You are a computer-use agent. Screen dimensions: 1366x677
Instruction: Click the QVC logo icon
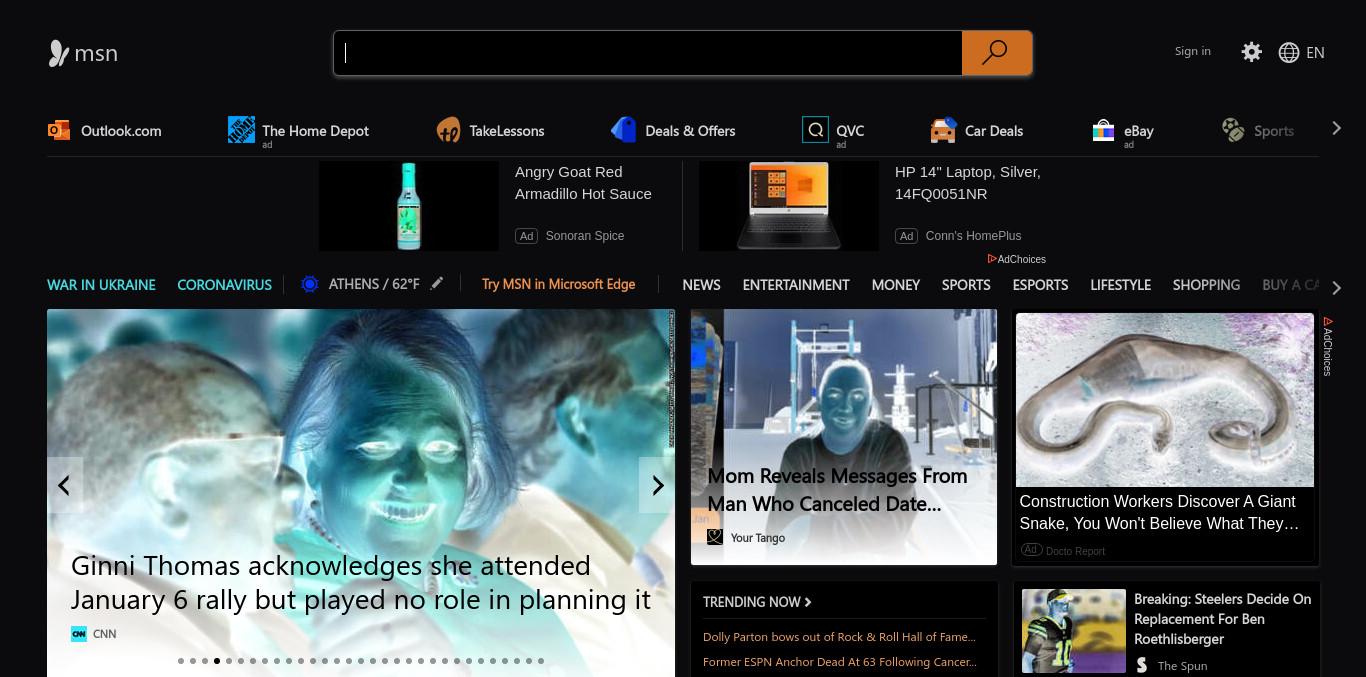click(x=815, y=130)
